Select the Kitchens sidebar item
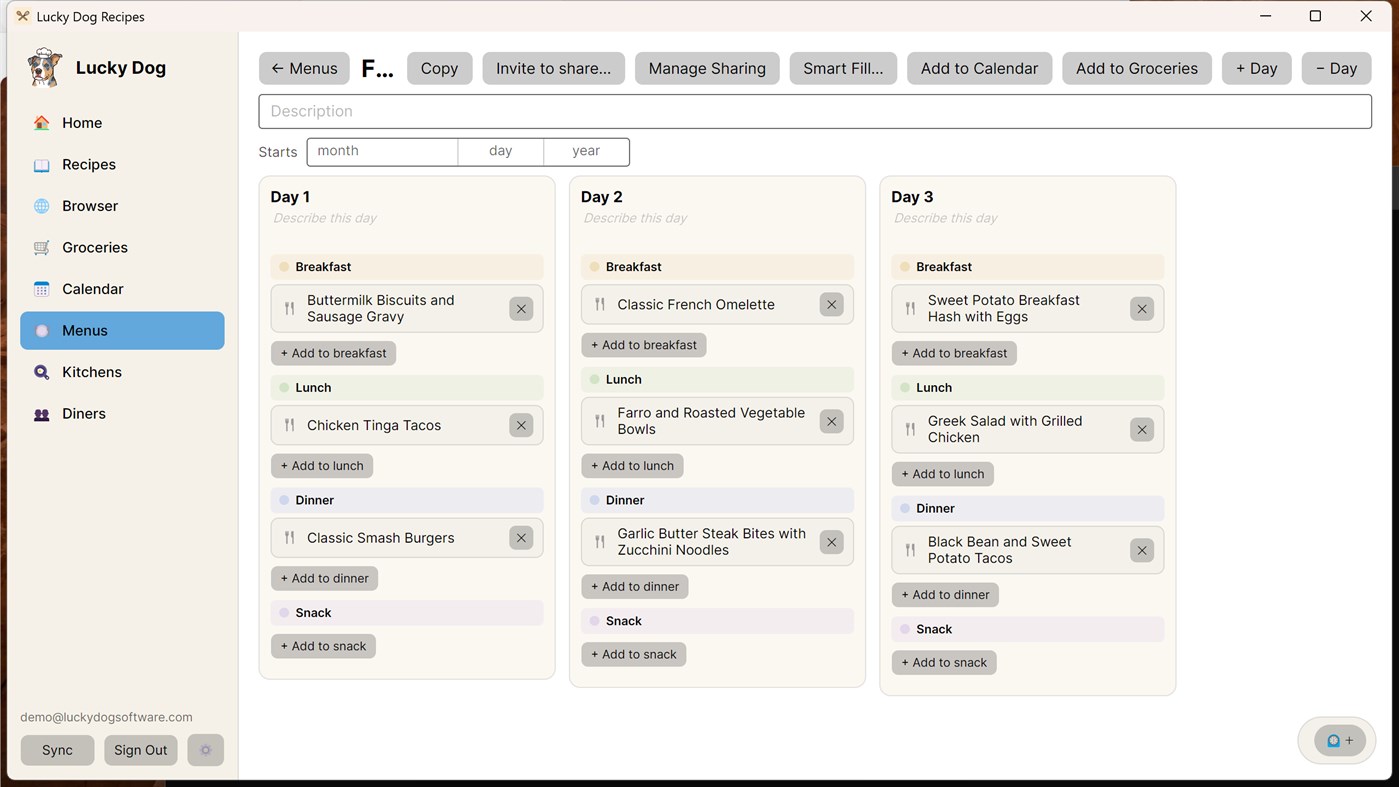 [x=122, y=372]
